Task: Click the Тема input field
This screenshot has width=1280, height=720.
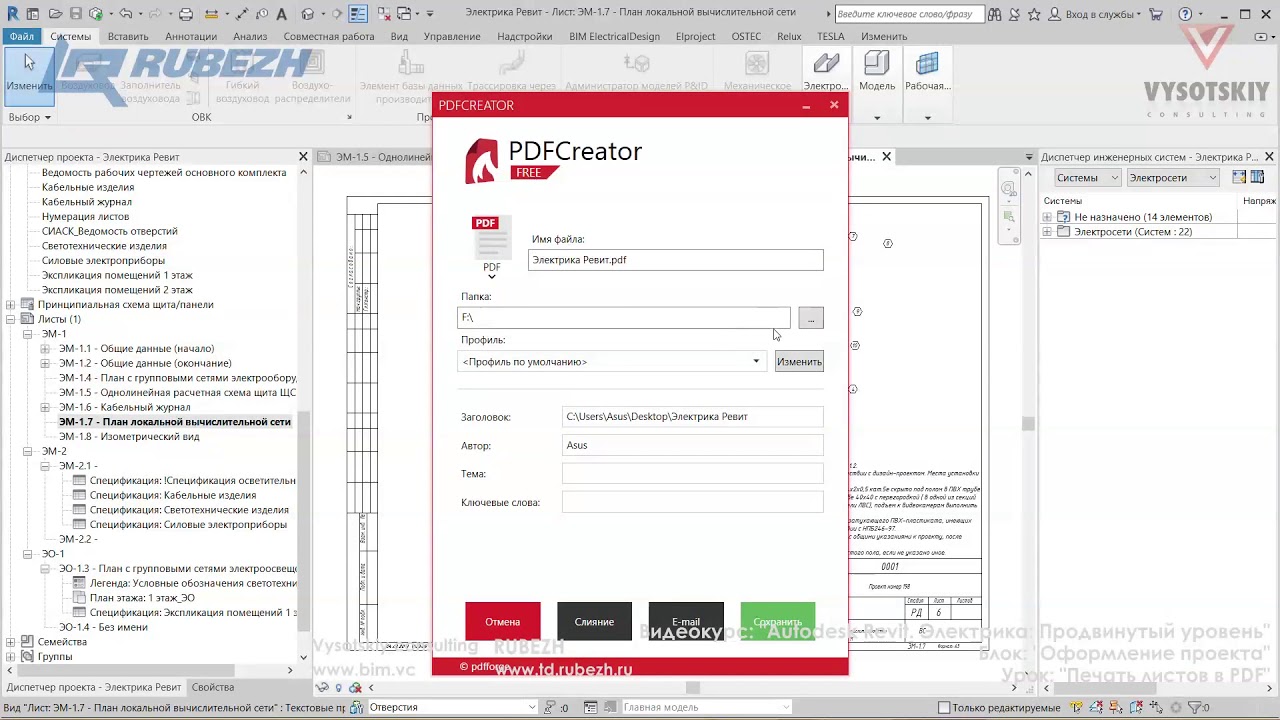Action: (x=693, y=474)
